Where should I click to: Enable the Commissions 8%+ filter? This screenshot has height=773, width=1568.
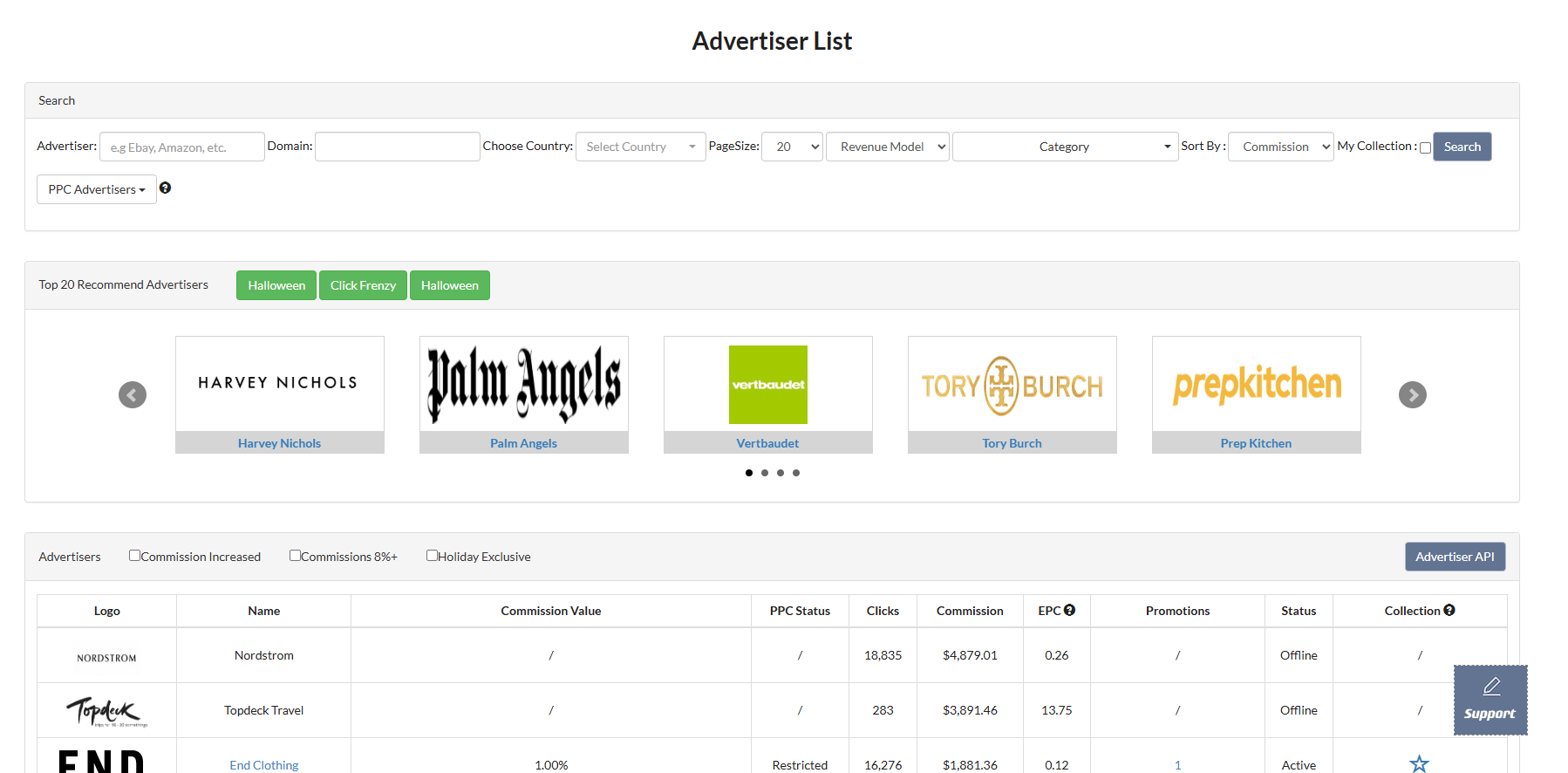[295, 555]
